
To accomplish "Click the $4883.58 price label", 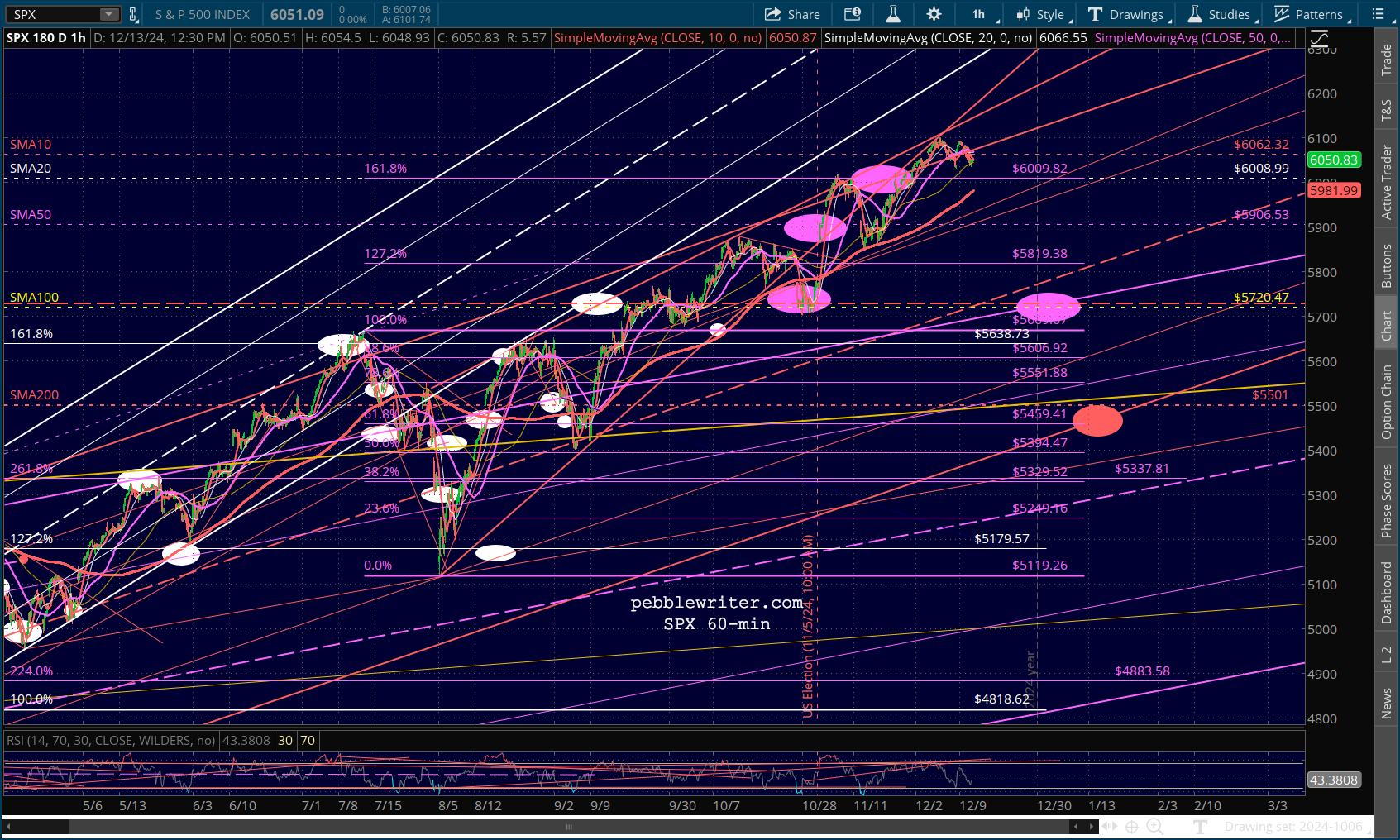I will coord(1142,671).
